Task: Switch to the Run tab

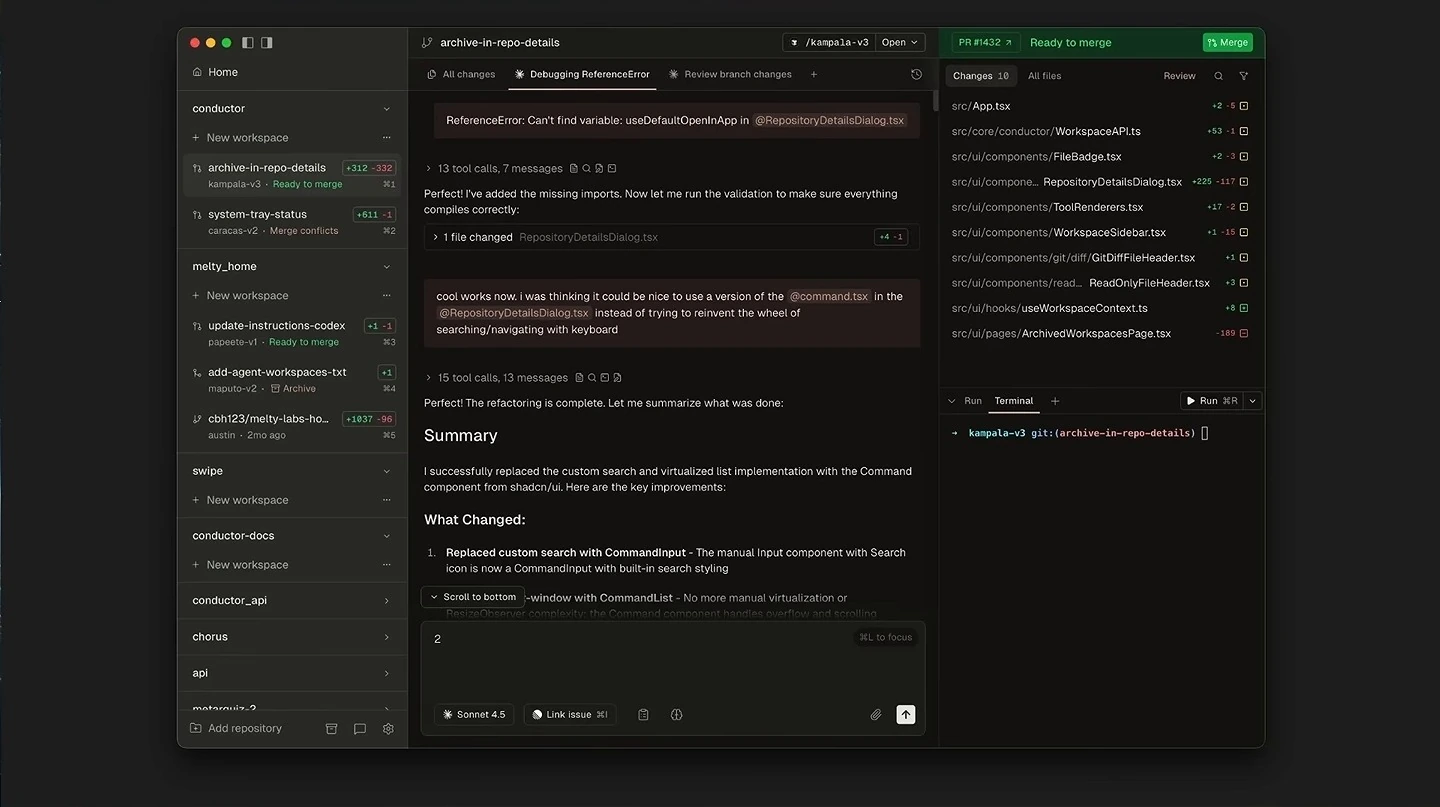Action: (x=972, y=401)
